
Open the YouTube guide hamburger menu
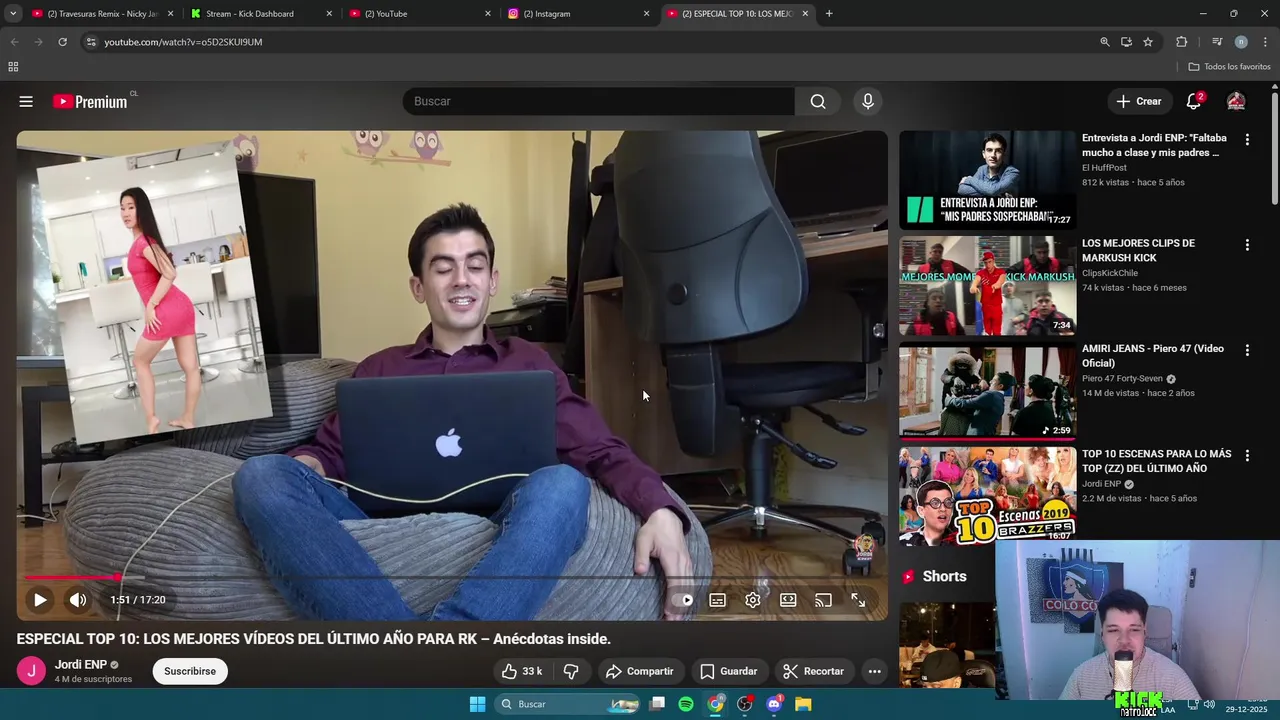(26, 101)
